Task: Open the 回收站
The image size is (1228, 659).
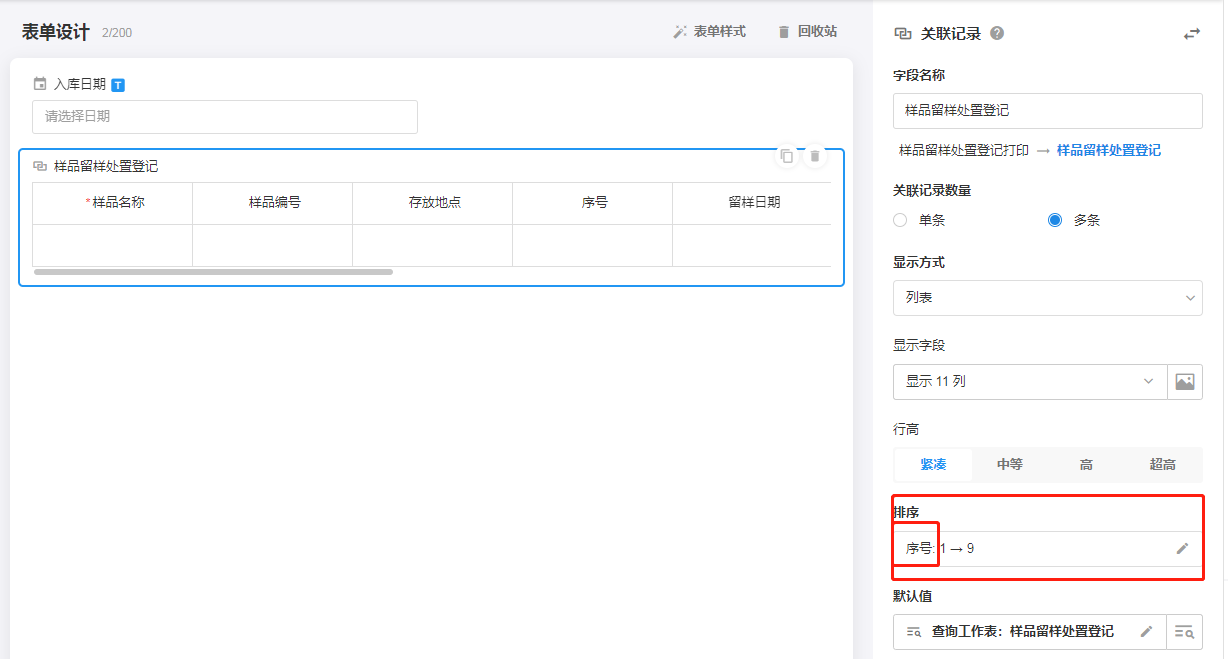Action: tap(807, 32)
